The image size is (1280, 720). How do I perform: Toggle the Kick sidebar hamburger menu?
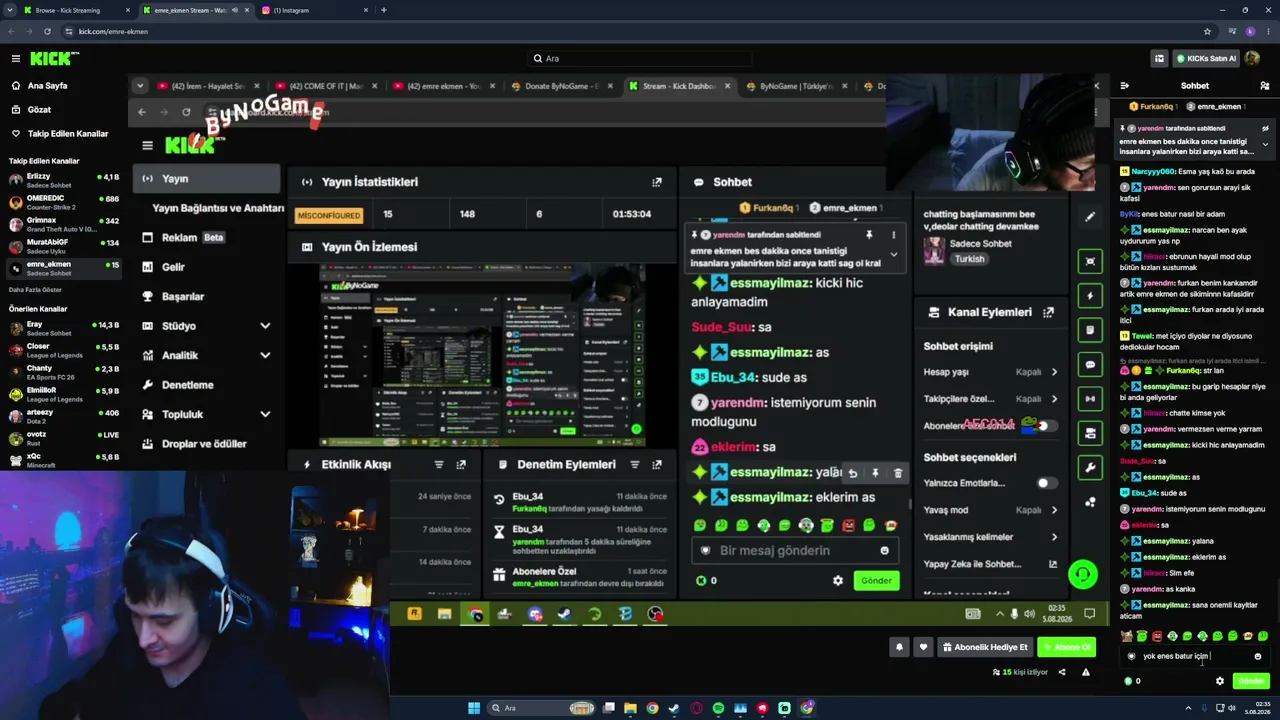click(16, 59)
